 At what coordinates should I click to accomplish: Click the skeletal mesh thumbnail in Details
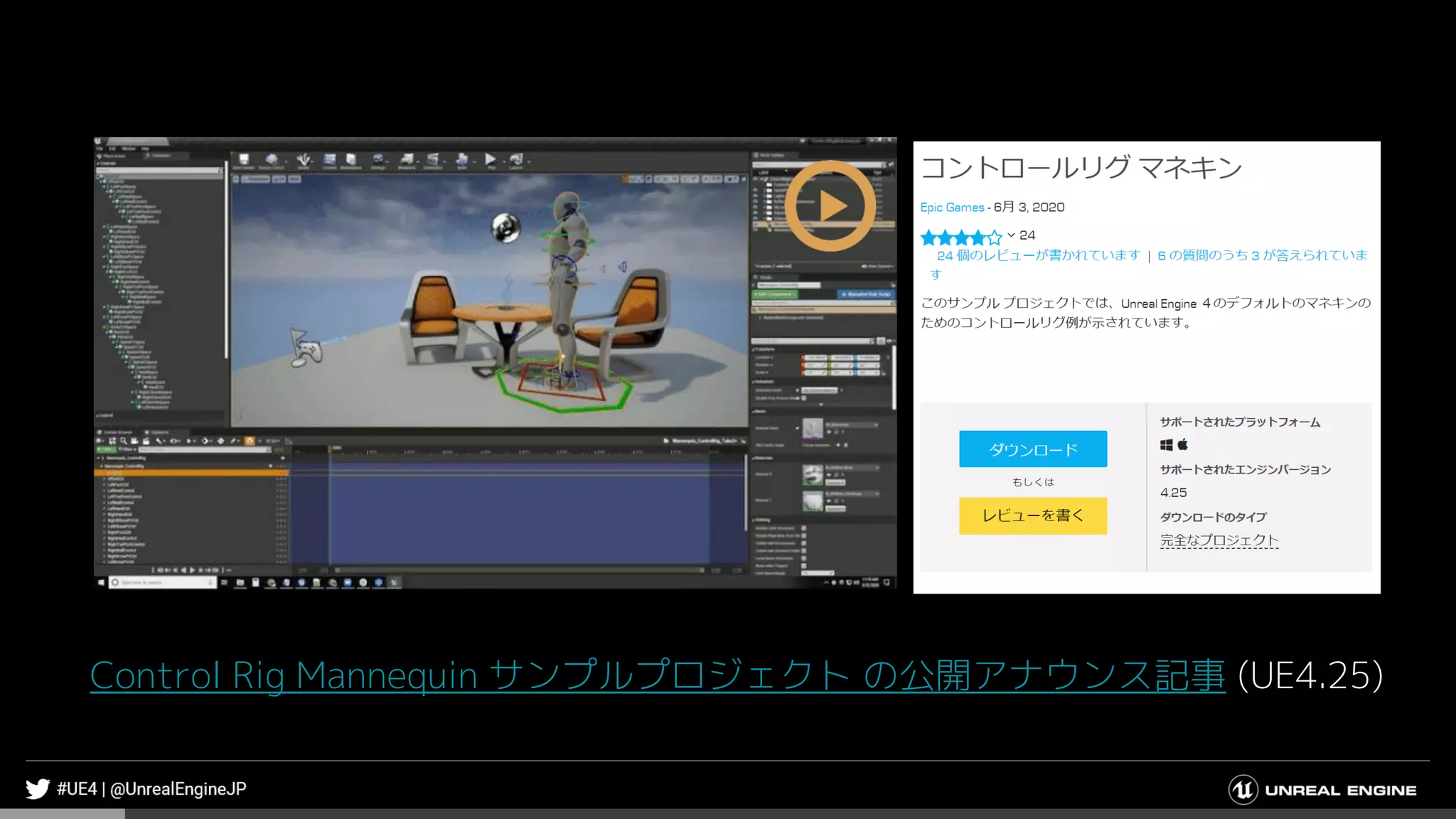click(x=813, y=429)
